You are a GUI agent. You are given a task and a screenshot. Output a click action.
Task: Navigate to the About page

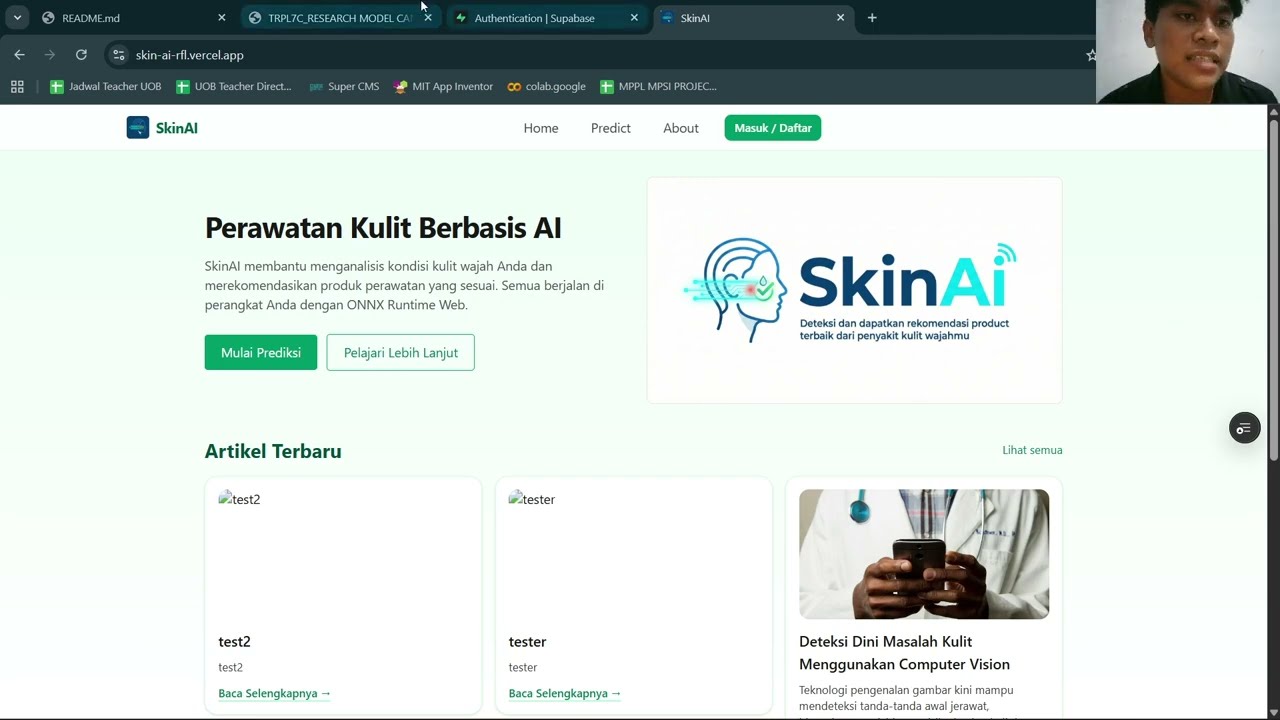(681, 128)
